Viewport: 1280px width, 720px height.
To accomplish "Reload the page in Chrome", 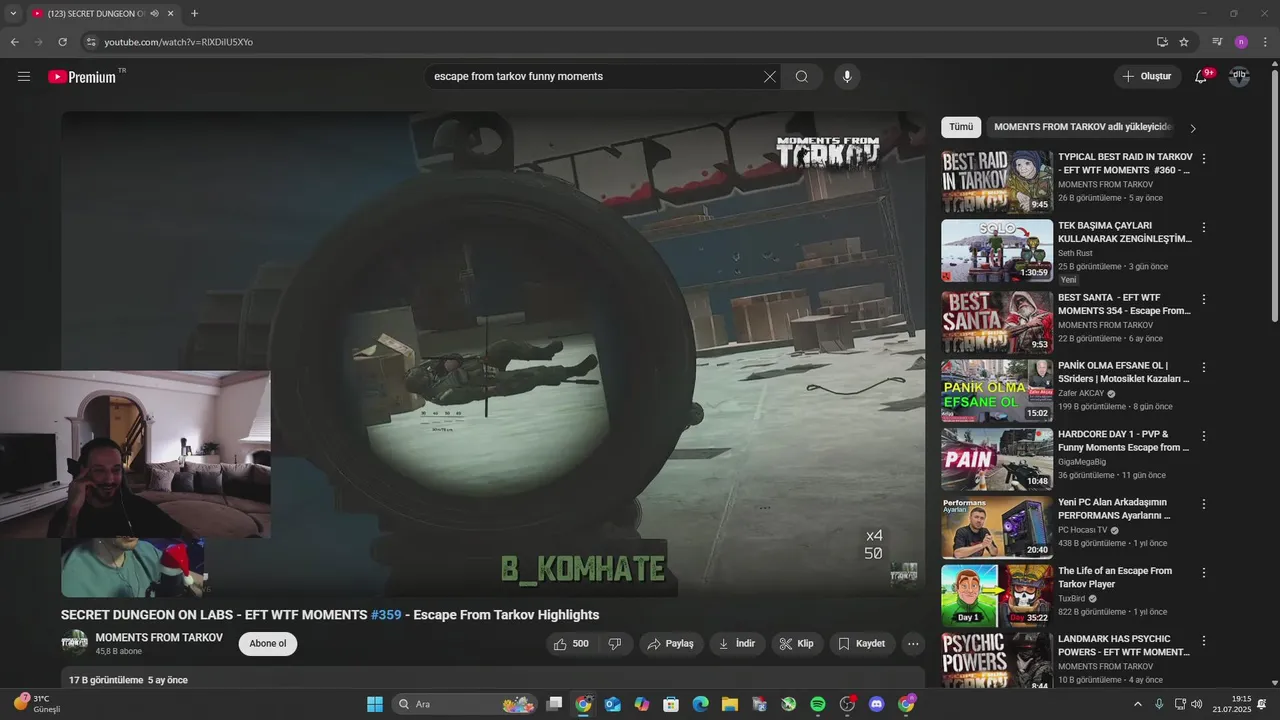I will coord(62,42).
